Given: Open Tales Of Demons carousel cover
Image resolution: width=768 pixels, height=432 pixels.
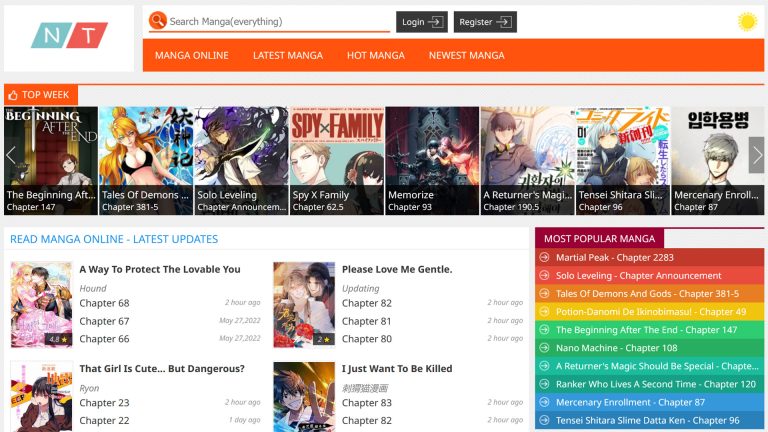Looking at the screenshot, I should pyautogui.click(x=146, y=161).
